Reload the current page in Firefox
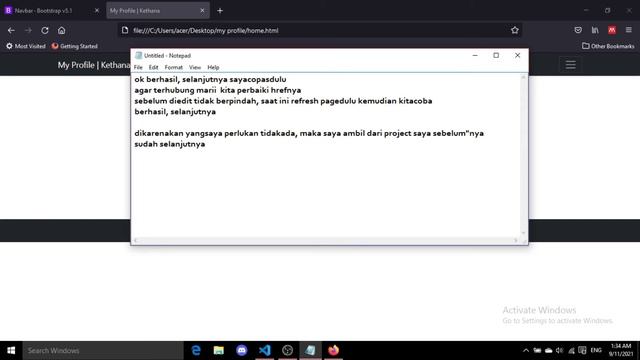 coord(45,30)
